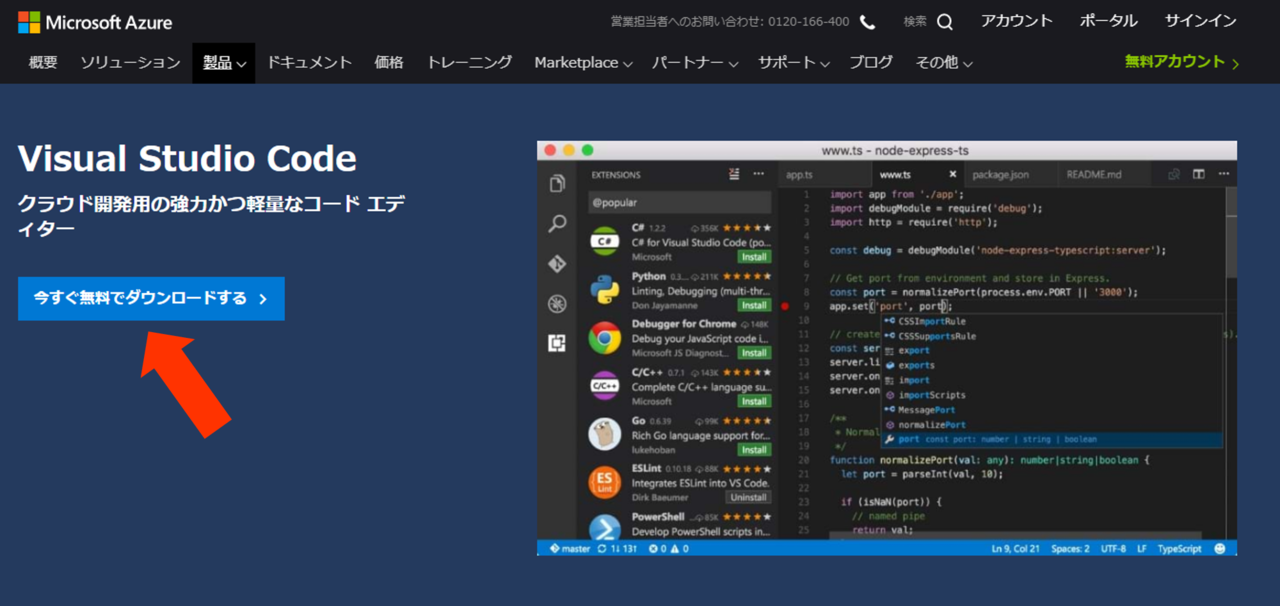Click the C# extension icon
Viewport: 1280px width, 606px height.
pyautogui.click(x=604, y=241)
